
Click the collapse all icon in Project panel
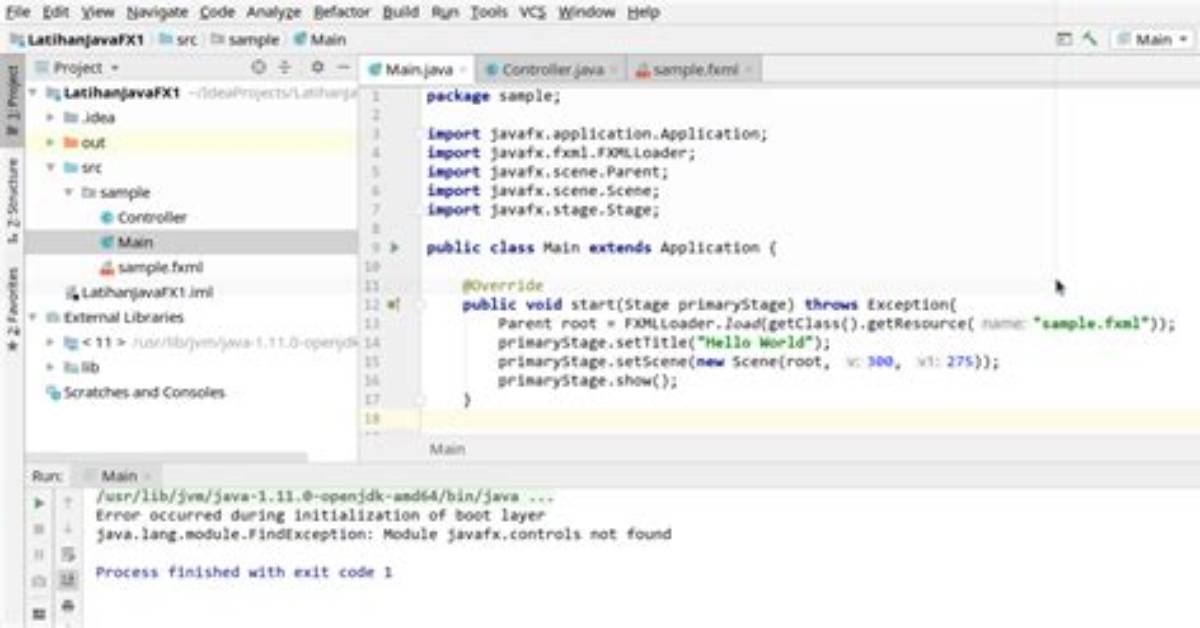click(x=284, y=68)
